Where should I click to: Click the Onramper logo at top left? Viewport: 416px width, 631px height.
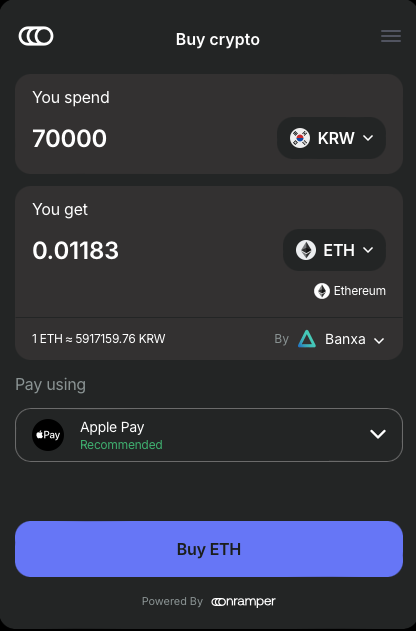(36, 36)
